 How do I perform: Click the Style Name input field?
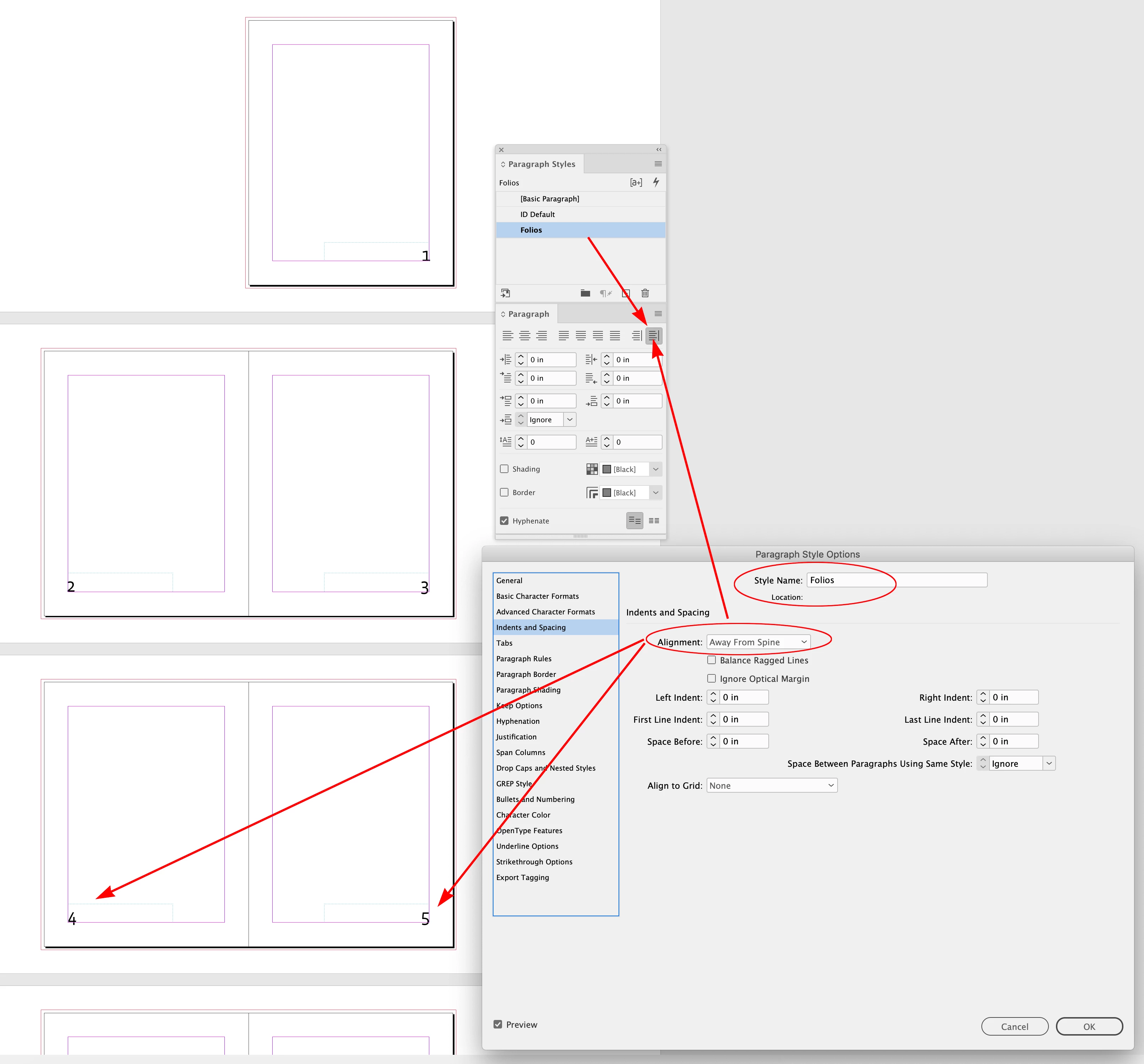point(896,580)
